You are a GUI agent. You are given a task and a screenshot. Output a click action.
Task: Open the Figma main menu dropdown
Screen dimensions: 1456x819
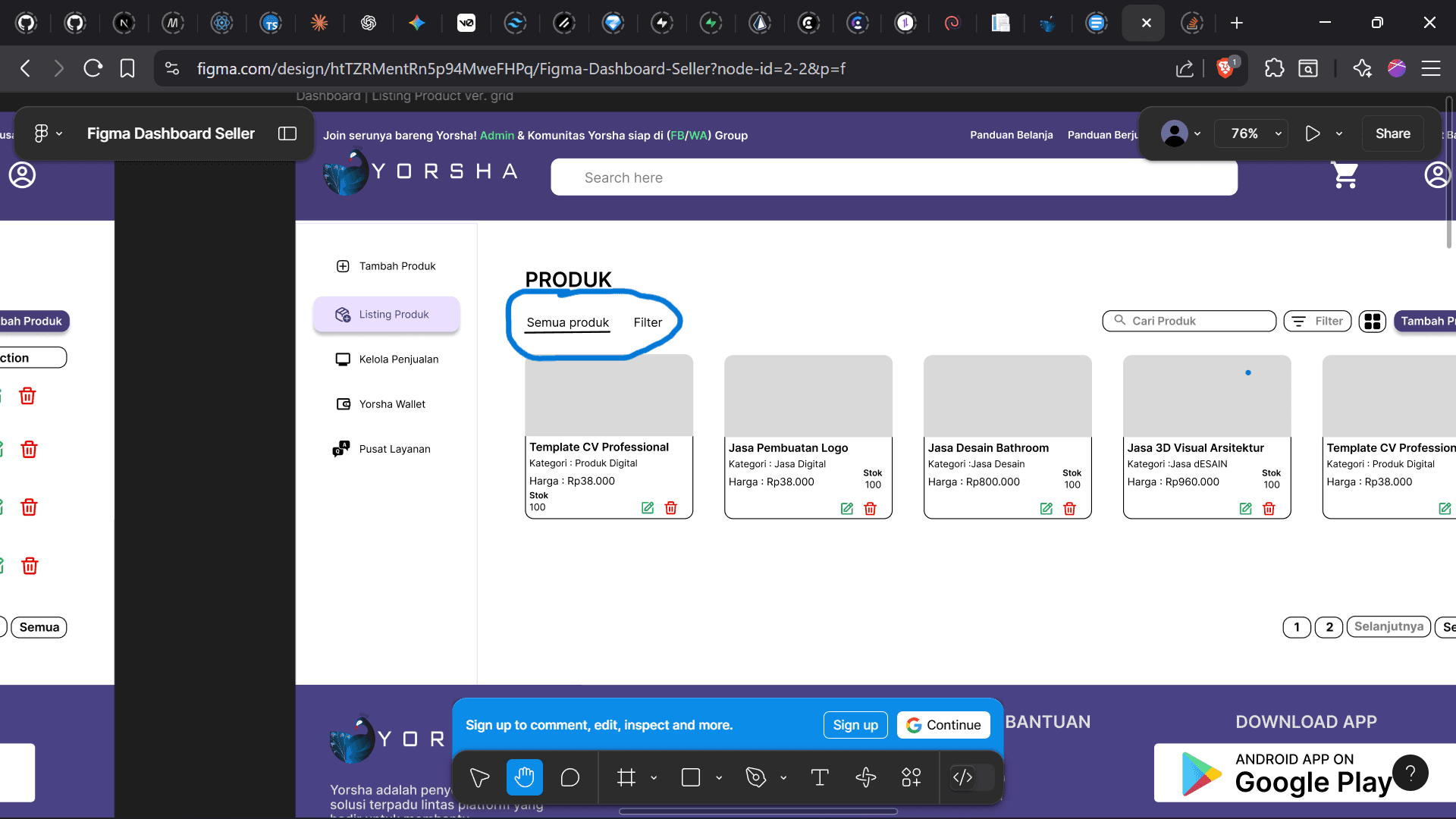pos(48,133)
